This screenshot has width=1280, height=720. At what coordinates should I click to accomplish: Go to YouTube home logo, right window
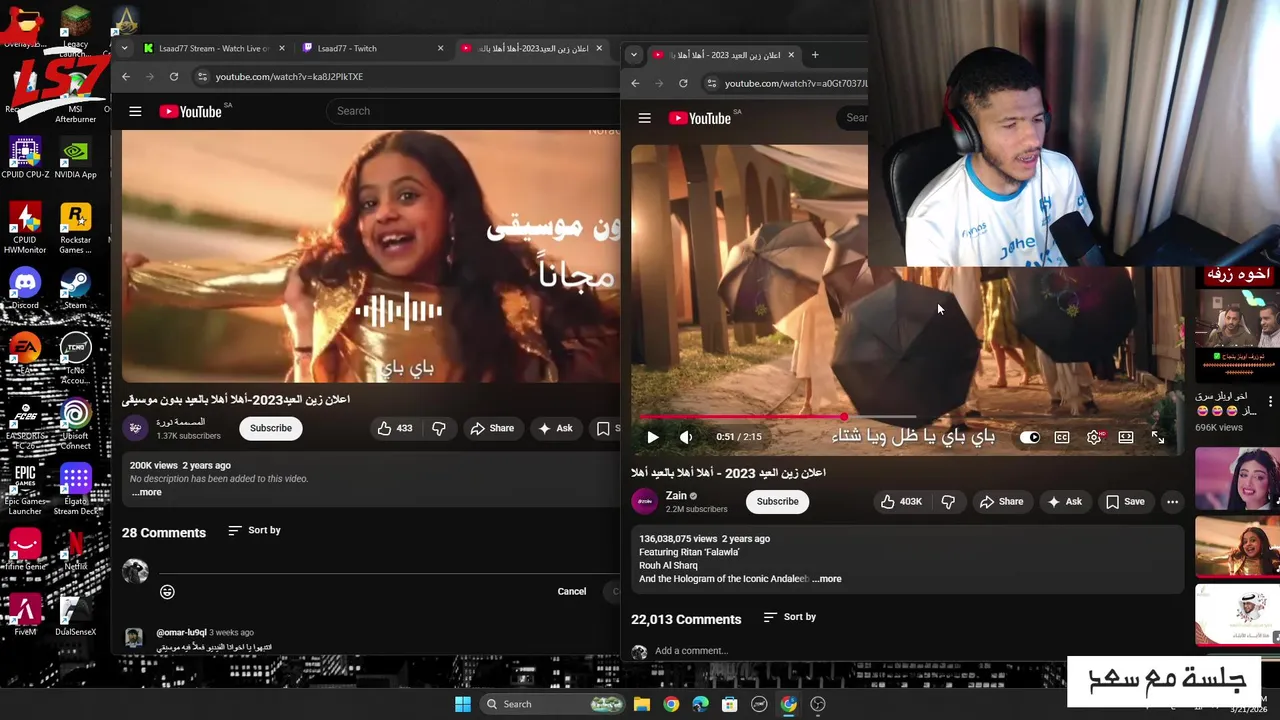pyautogui.click(x=700, y=118)
